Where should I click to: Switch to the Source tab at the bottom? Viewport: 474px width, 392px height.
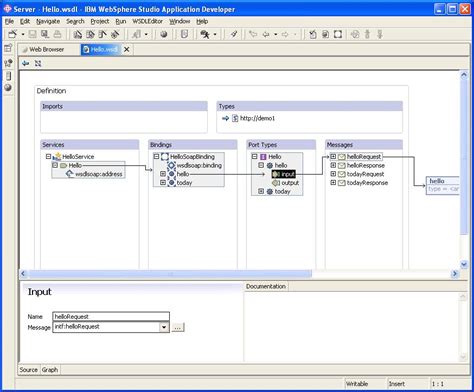click(x=29, y=370)
